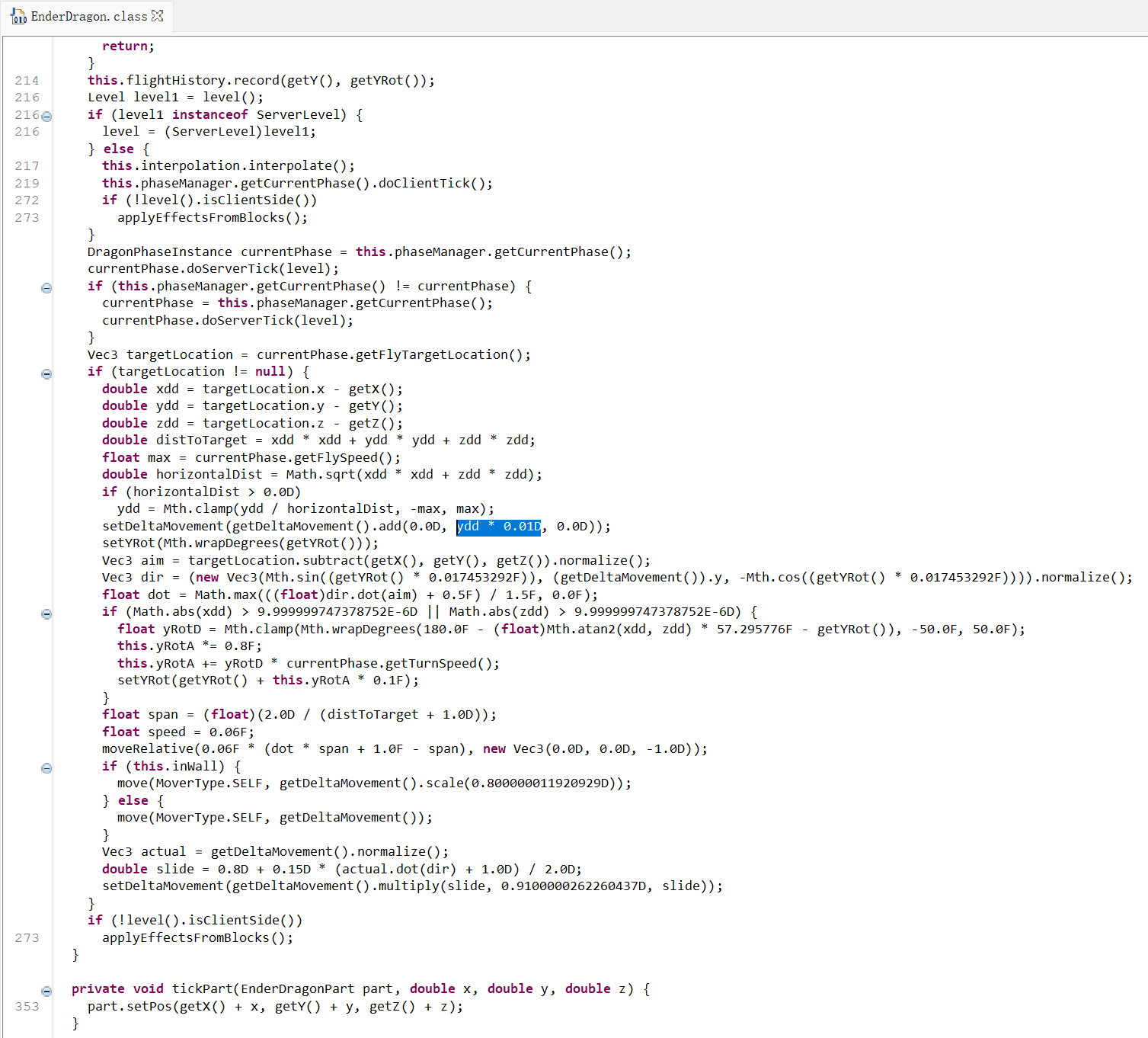The height and width of the screenshot is (1038, 1148).
Task: Fold the 'Math.abs(xdd)' if block
Action: (x=46, y=614)
